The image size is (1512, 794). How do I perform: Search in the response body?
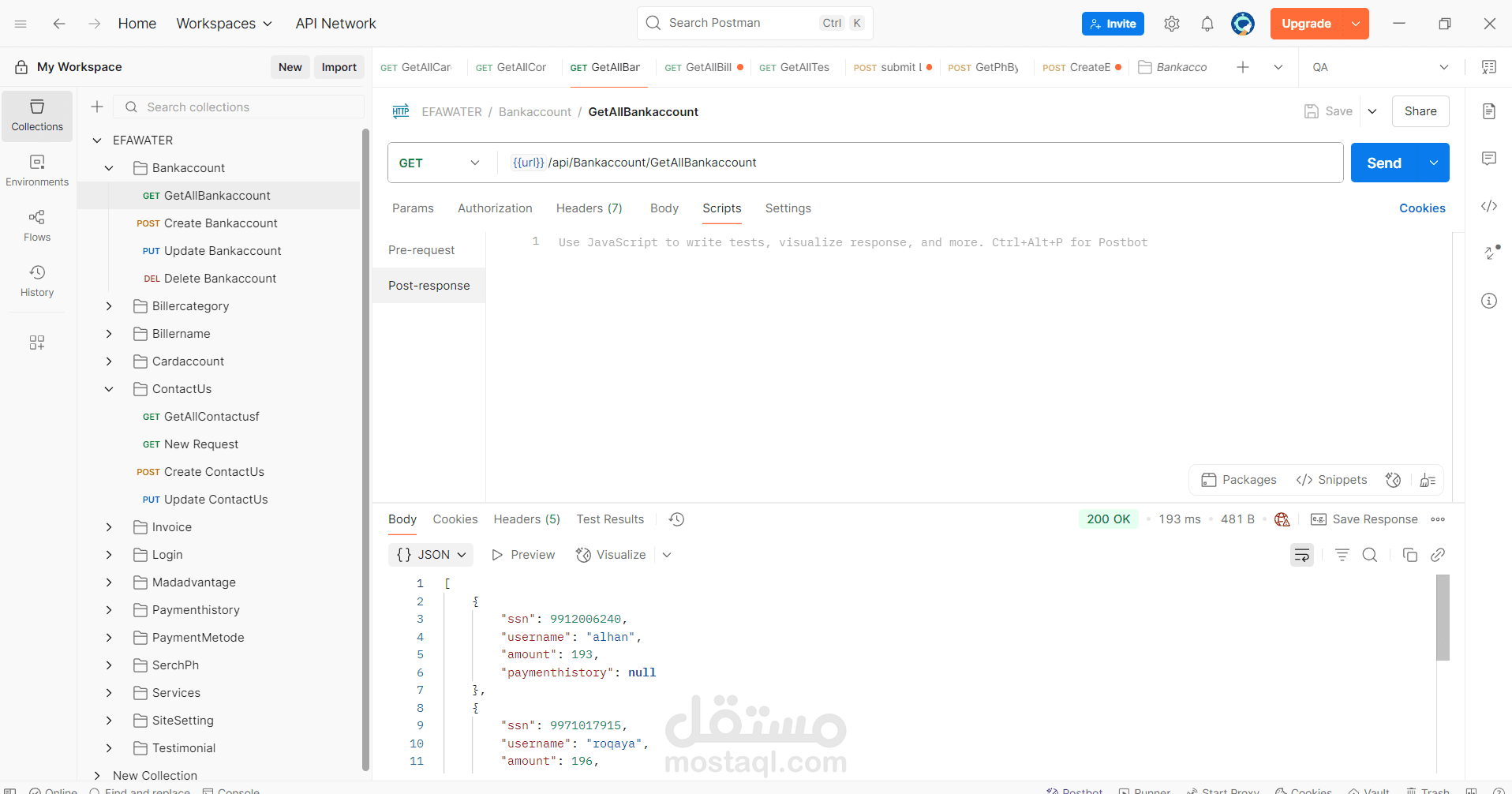(1370, 555)
